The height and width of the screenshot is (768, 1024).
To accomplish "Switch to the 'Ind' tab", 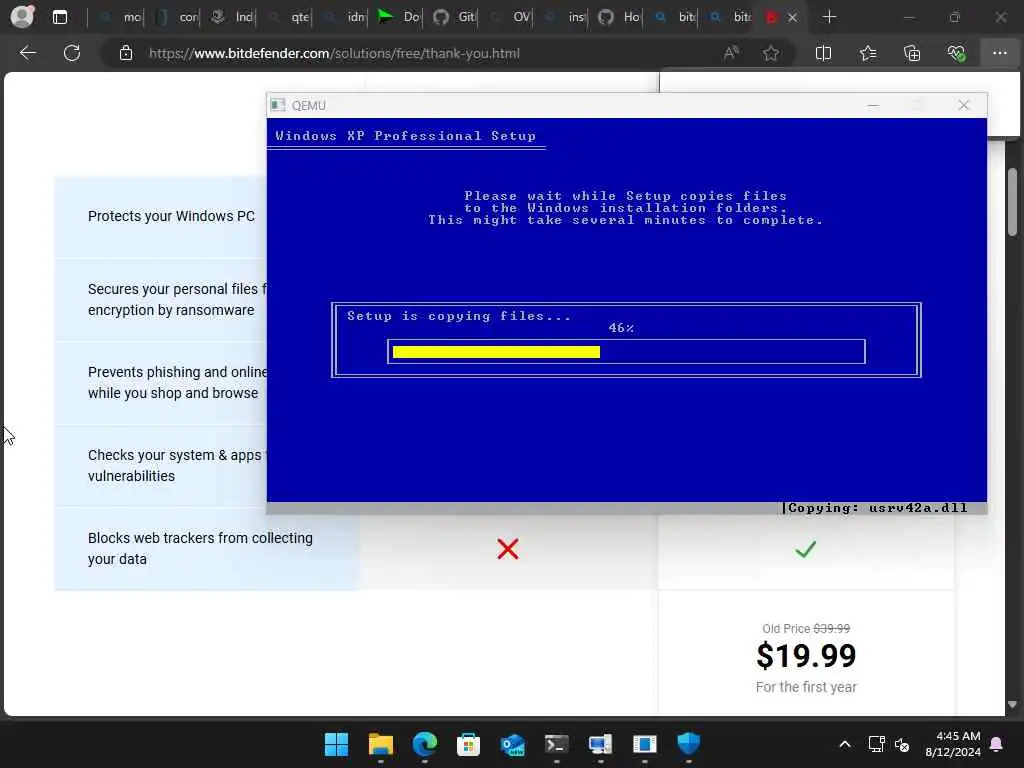I will point(232,17).
